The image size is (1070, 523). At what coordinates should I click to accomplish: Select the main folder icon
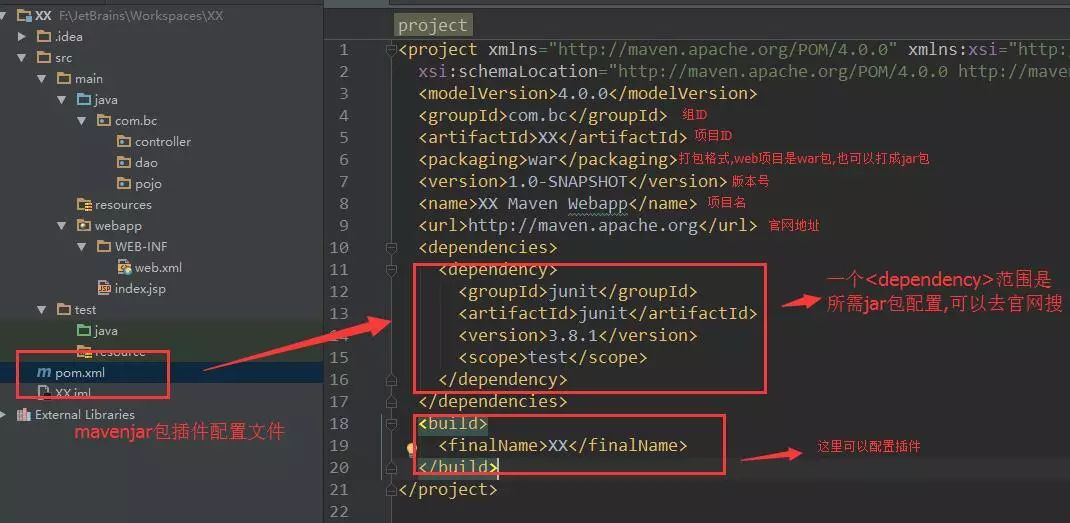(64, 79)
